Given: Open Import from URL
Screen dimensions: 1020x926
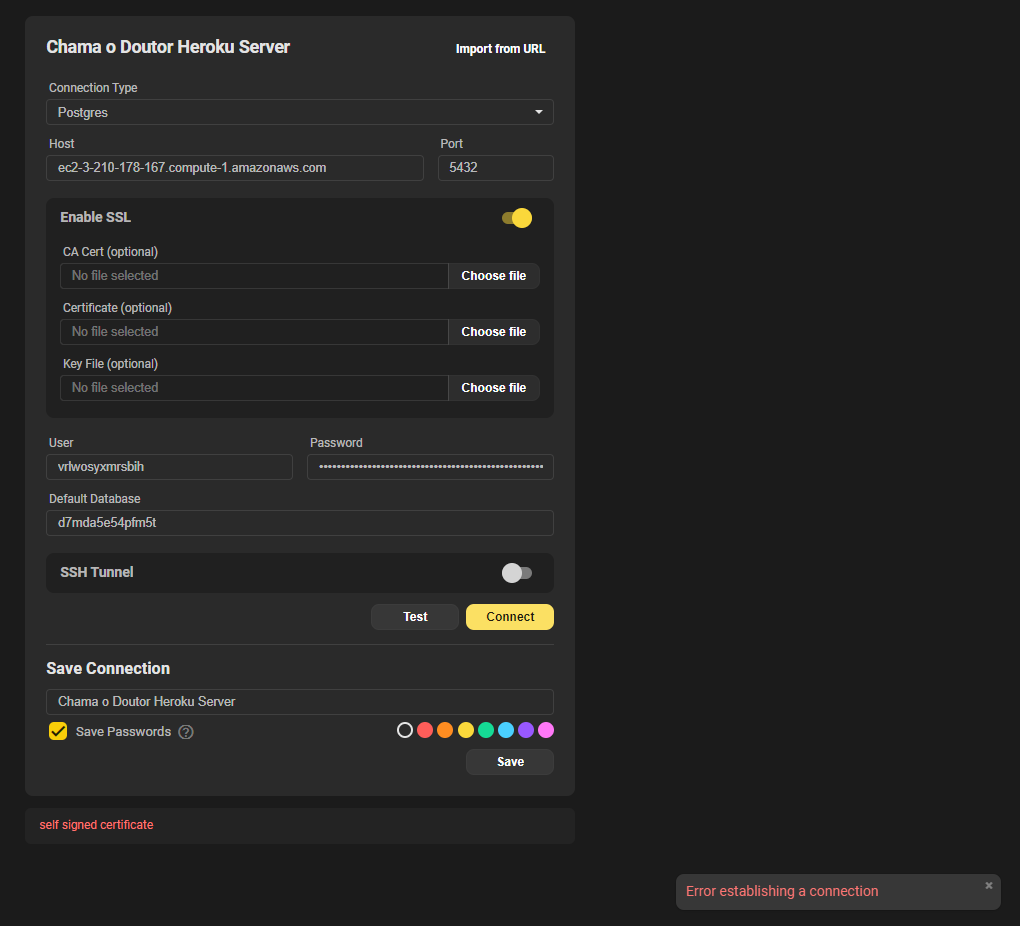Looking at the screenshot, I should pos(500,48).
